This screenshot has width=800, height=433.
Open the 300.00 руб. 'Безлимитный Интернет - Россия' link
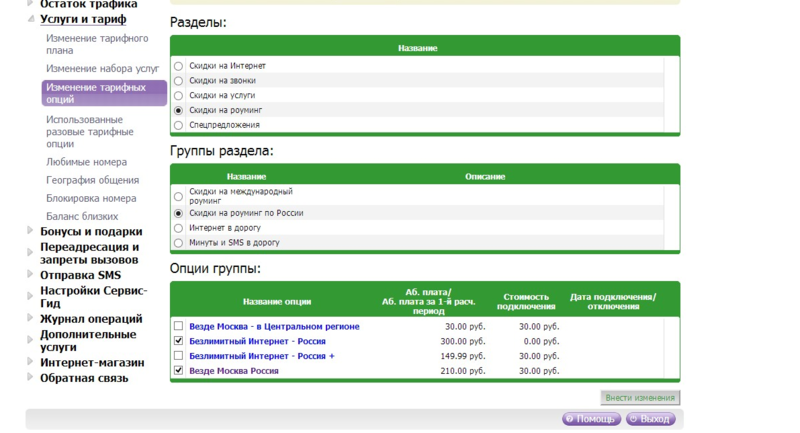257,341
